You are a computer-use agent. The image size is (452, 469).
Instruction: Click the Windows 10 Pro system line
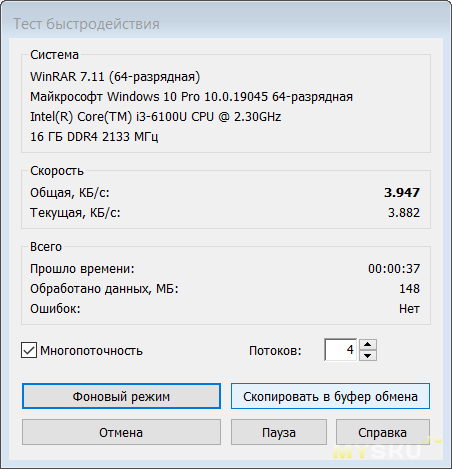(191, 97)
